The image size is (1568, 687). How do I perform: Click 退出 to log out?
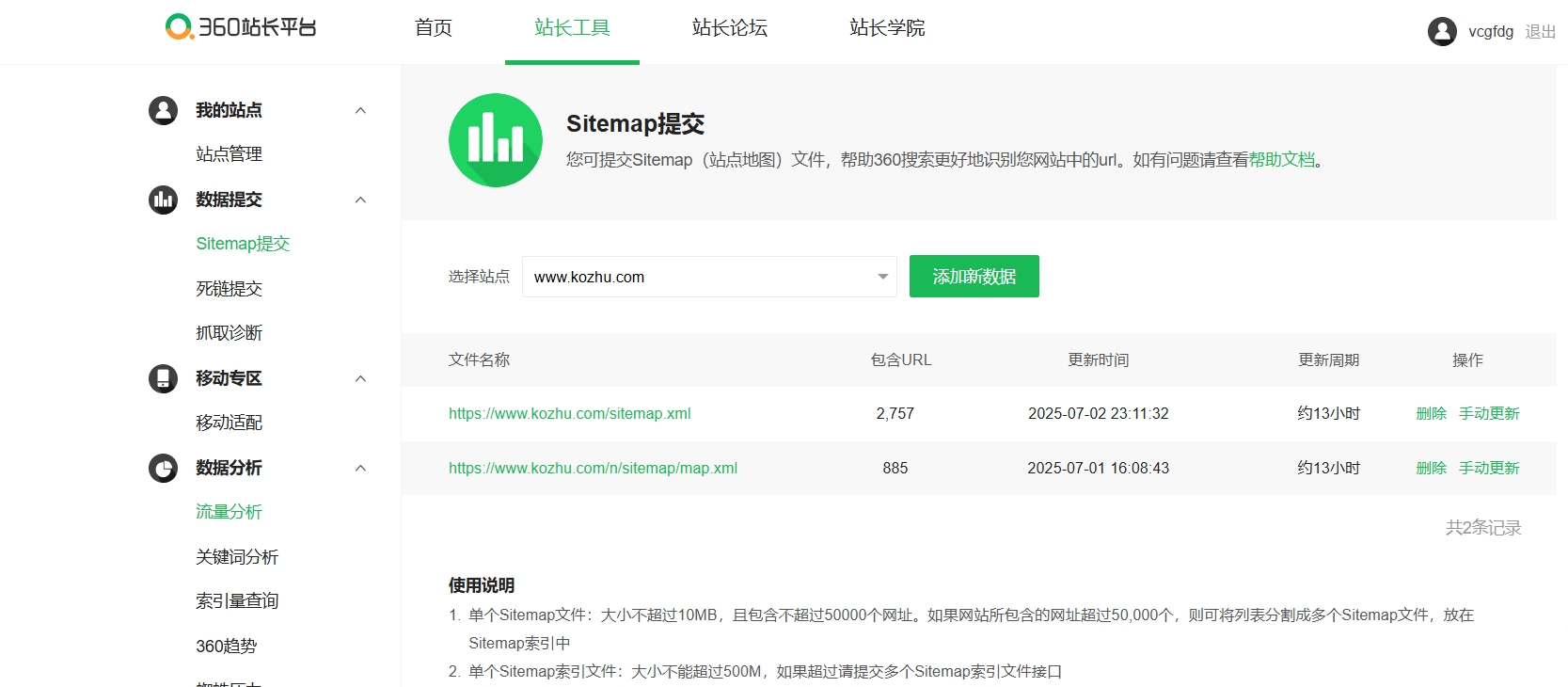point(1539,32)
